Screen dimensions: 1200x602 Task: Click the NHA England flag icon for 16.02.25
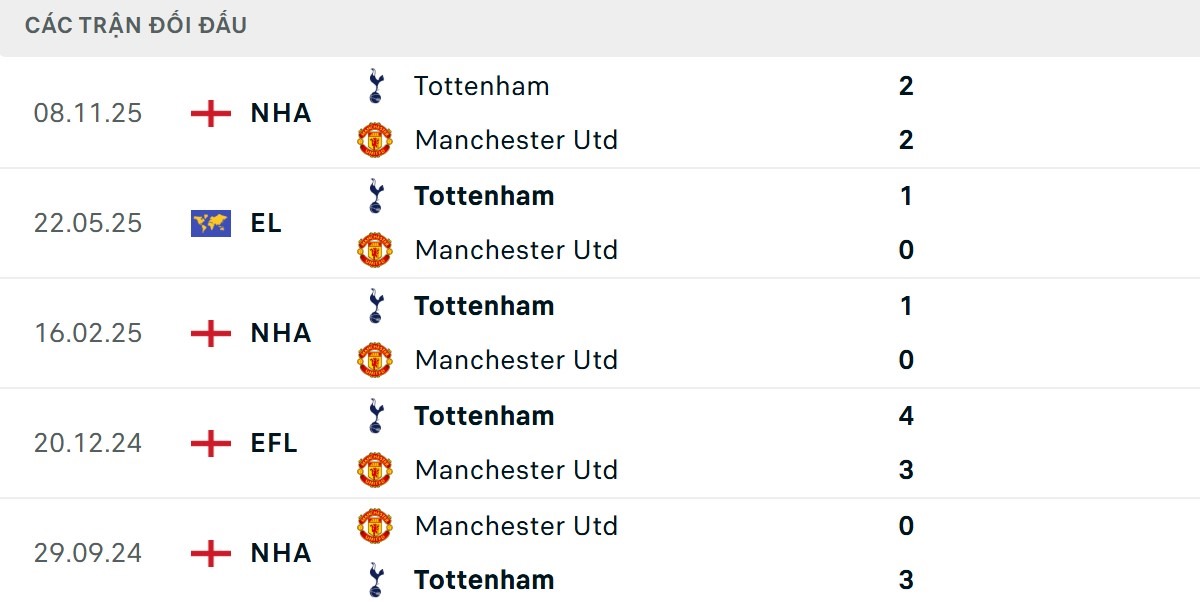click(211, 333)
